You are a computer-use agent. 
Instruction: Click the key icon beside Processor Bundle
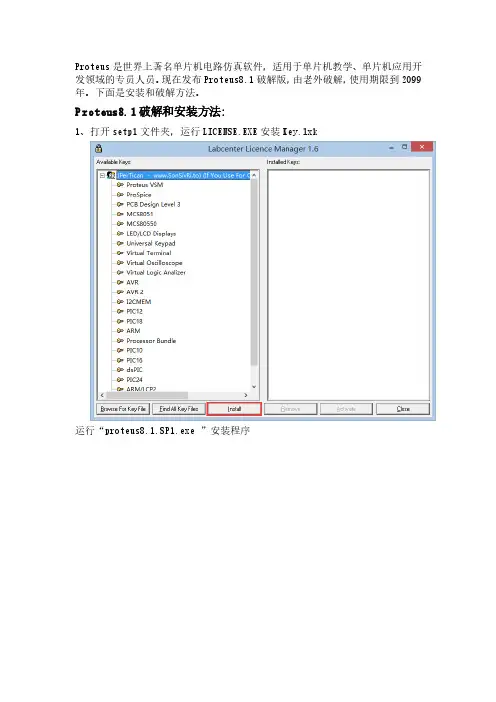click(120, 341)
